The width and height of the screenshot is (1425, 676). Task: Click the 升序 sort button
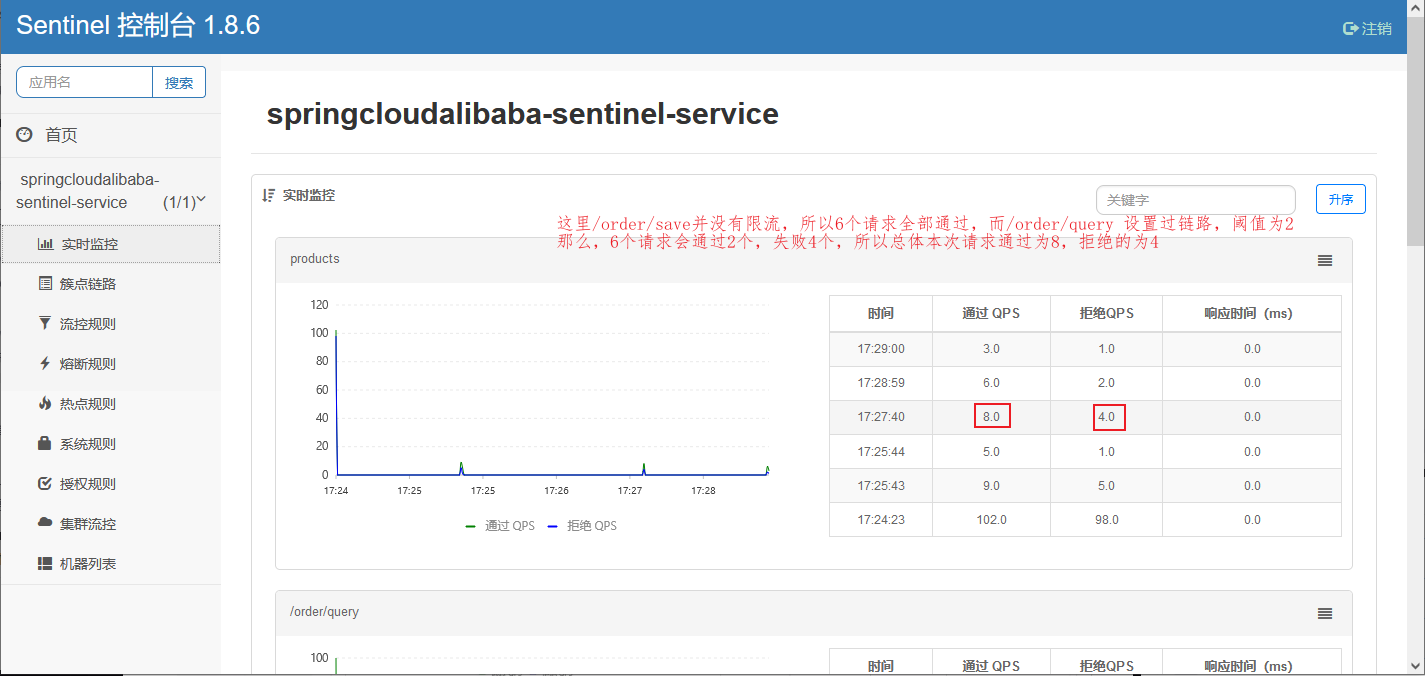click(1340, 199)
